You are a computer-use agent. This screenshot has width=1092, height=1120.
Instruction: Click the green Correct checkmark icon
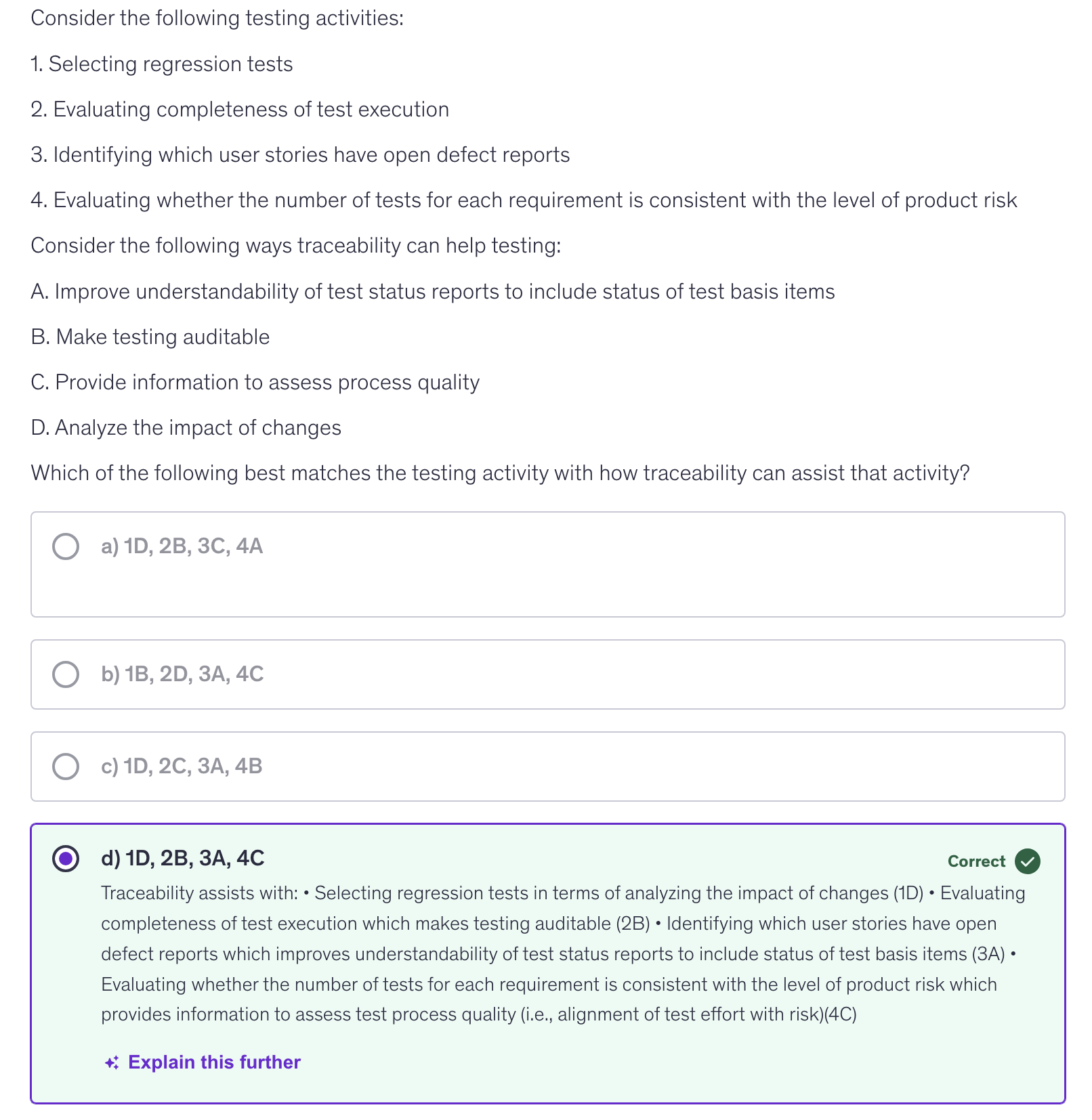tap(1027, 861)
